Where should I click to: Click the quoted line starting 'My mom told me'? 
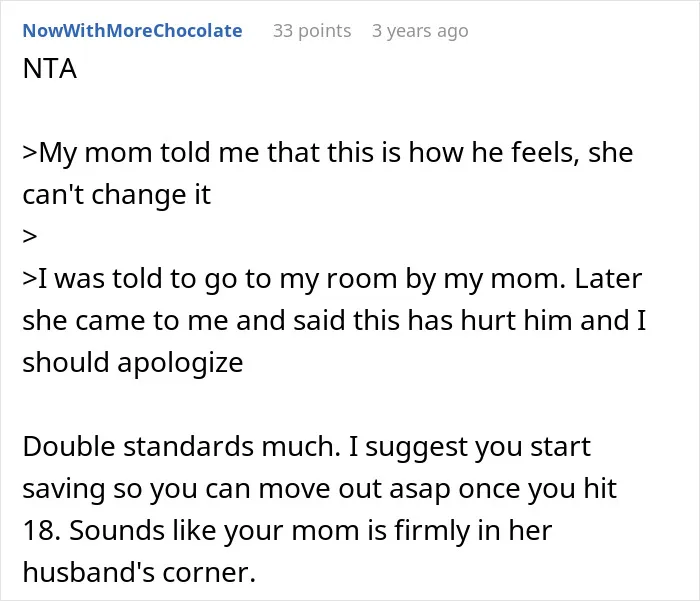tap(328, 153)
